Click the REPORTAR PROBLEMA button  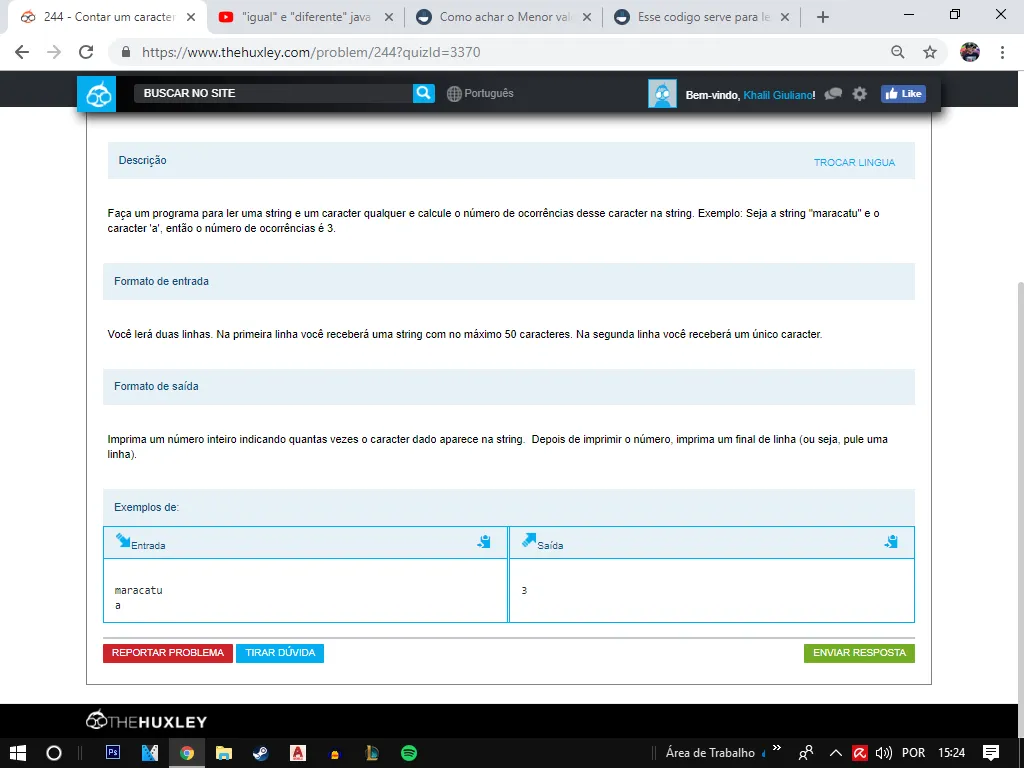click(x=168, y=653)
